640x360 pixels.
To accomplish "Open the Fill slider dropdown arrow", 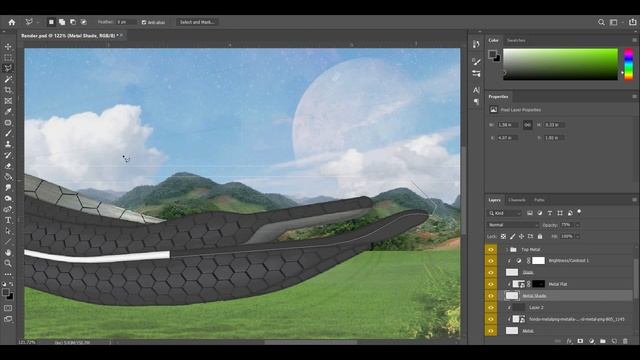I will [577, 236].
